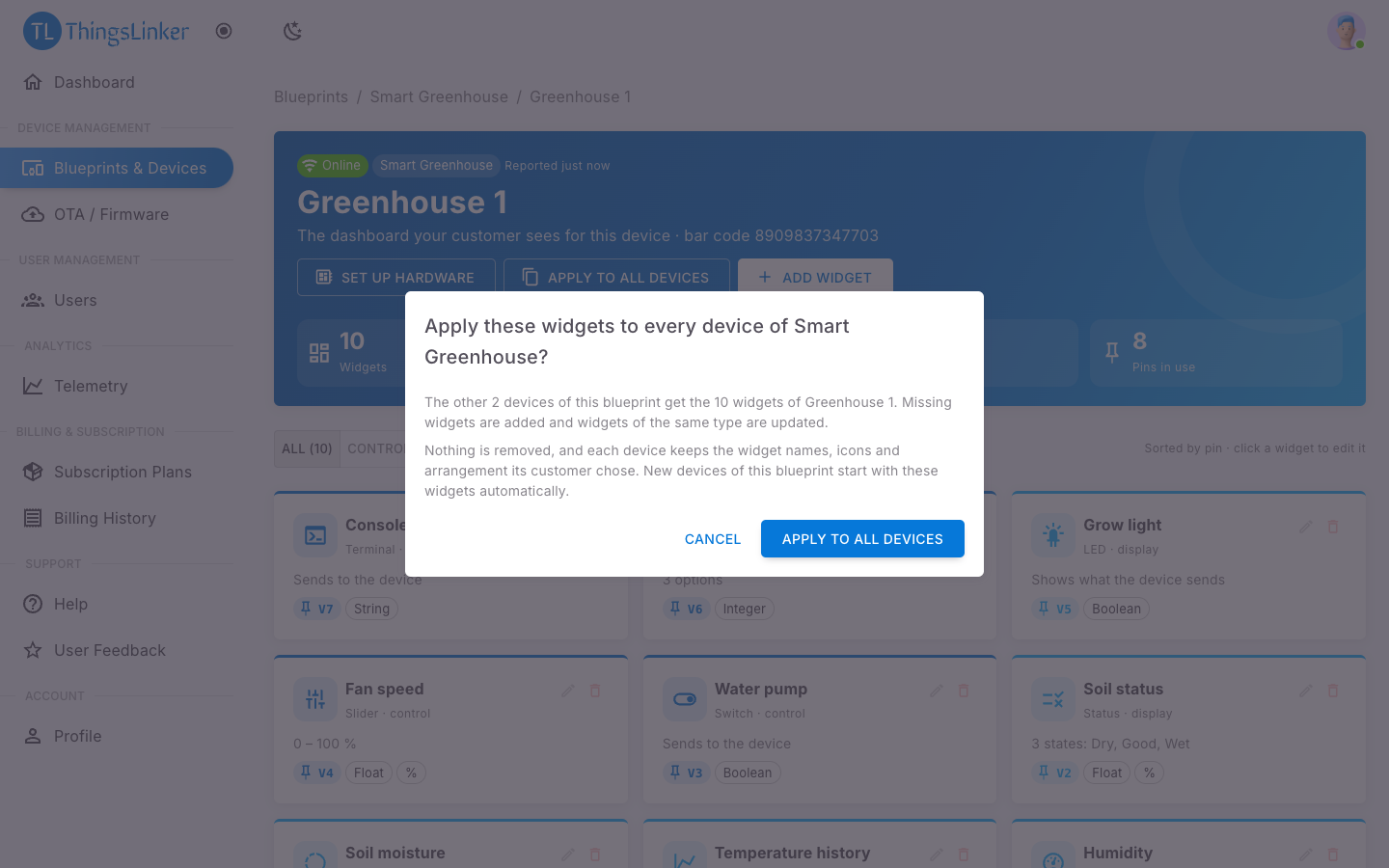Click the Fan speed slider icon

(x=315, y=699)
